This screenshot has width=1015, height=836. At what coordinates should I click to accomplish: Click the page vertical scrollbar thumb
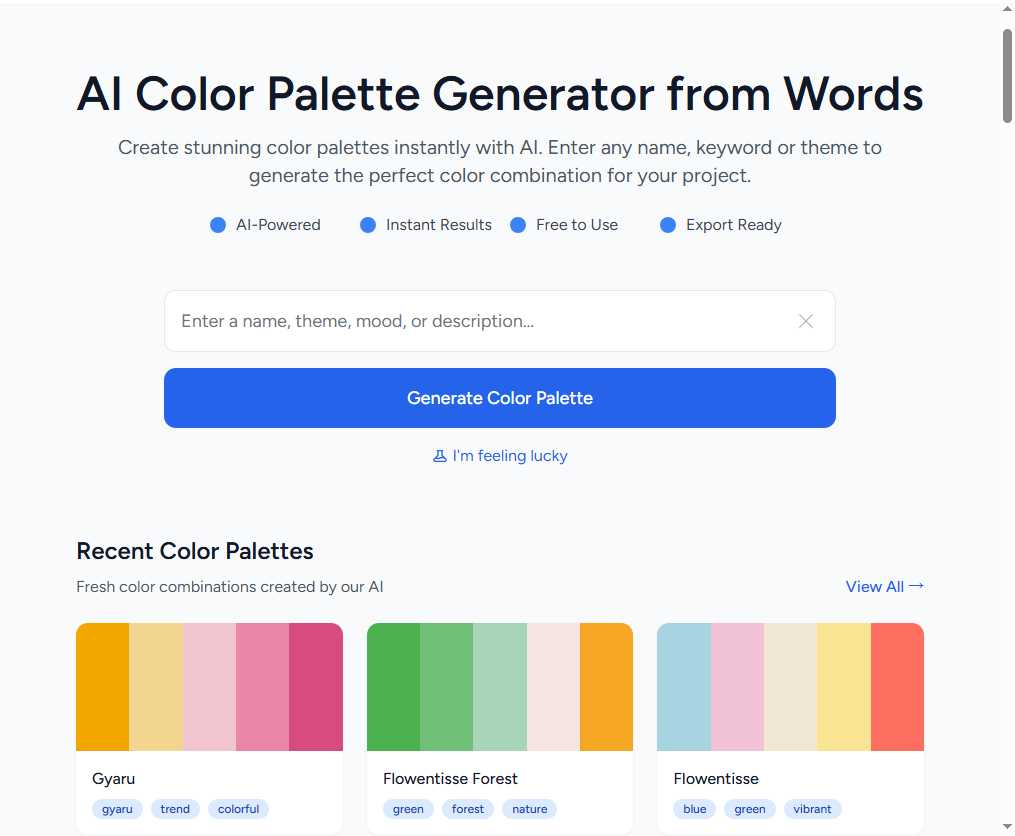tap(1007, 75)
